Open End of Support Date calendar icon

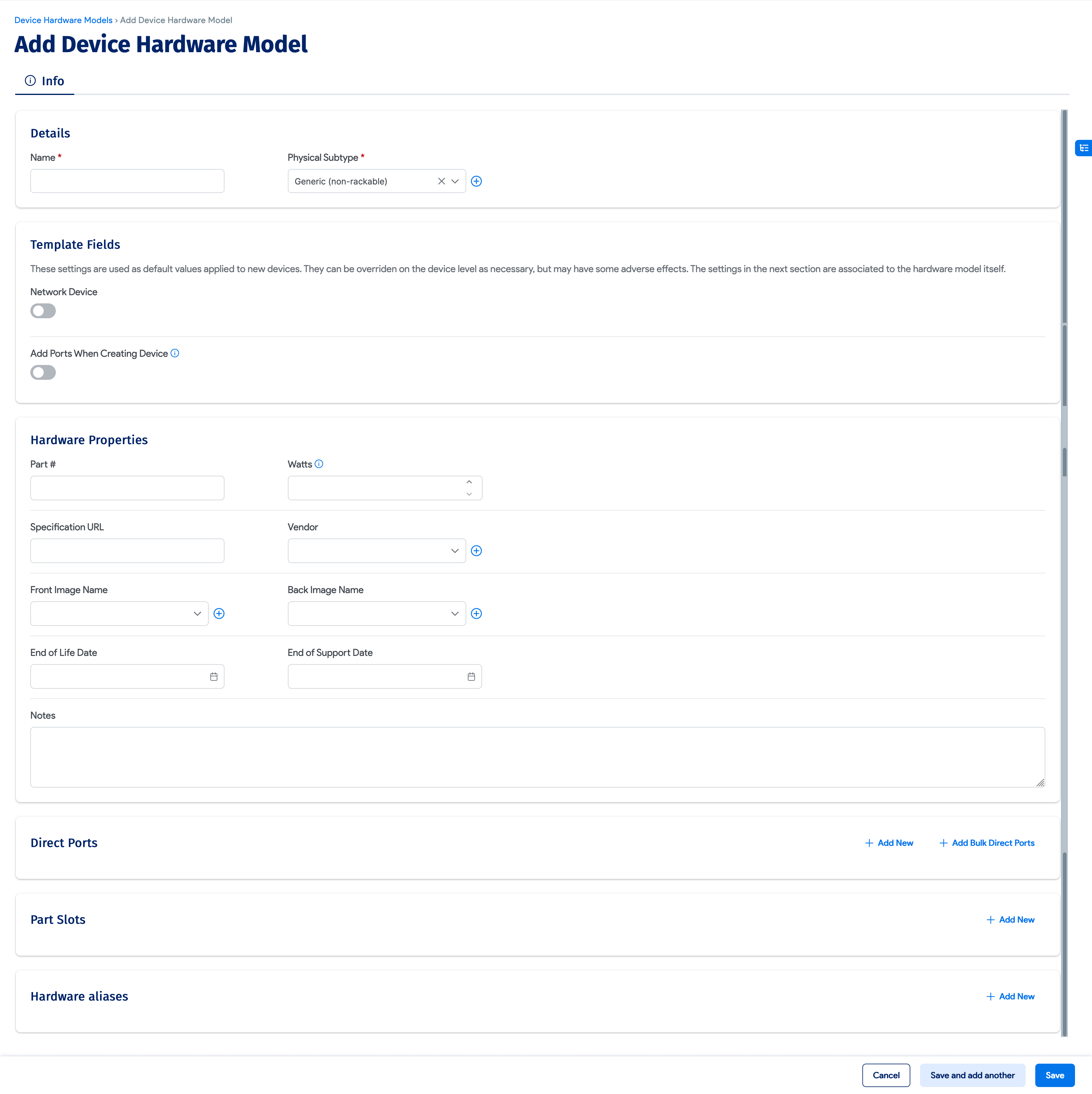pyautogui.click(x=471, y=677)
